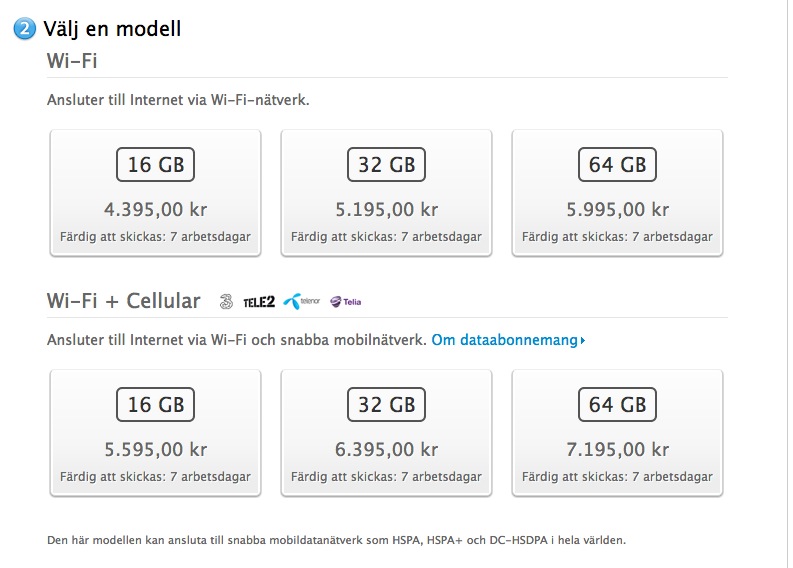Click the Tele2 carrier logo

point(259,302)
